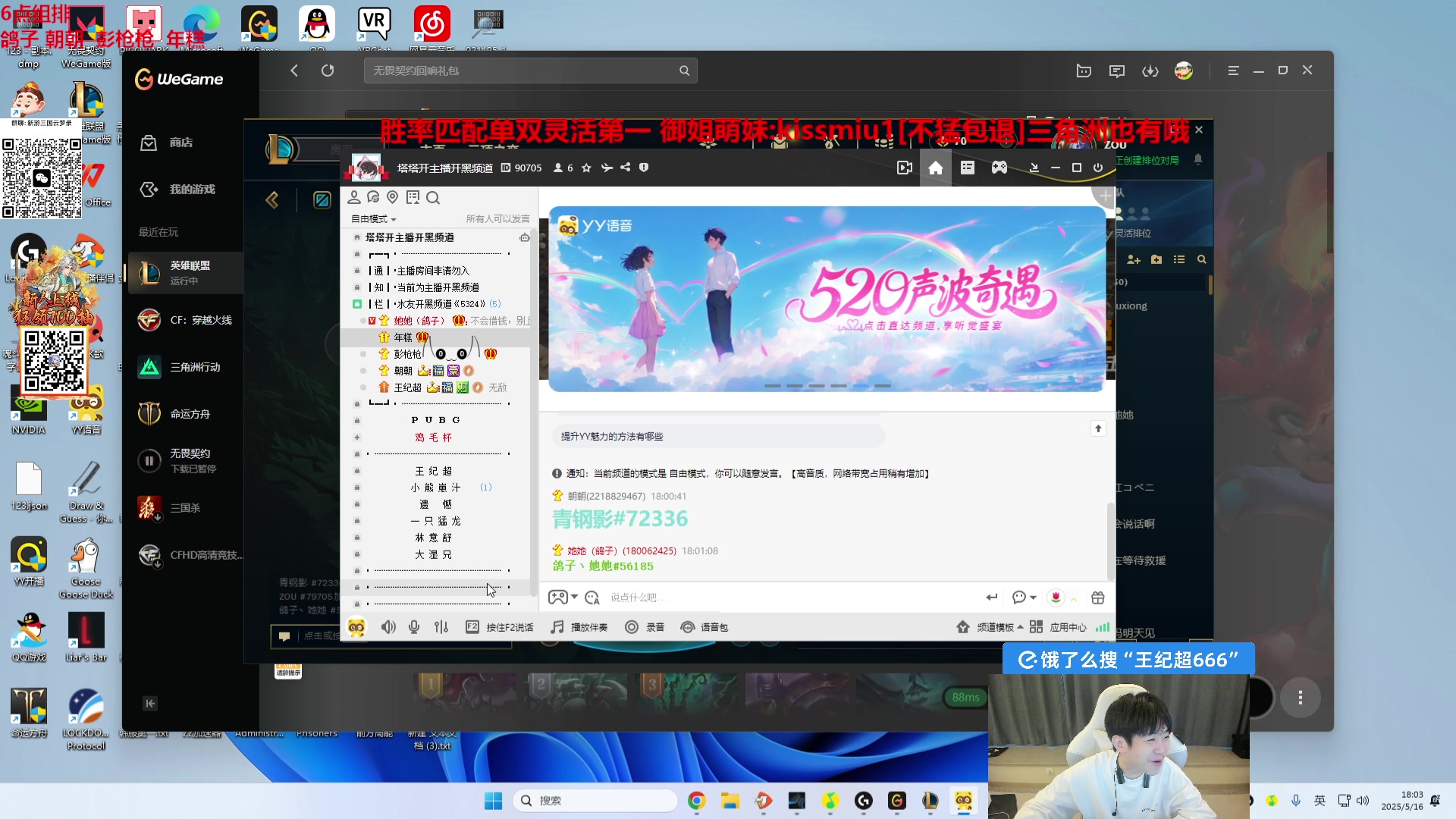
Task: Select user 彭枪枪 in channel list
Action: click(407, 354)
